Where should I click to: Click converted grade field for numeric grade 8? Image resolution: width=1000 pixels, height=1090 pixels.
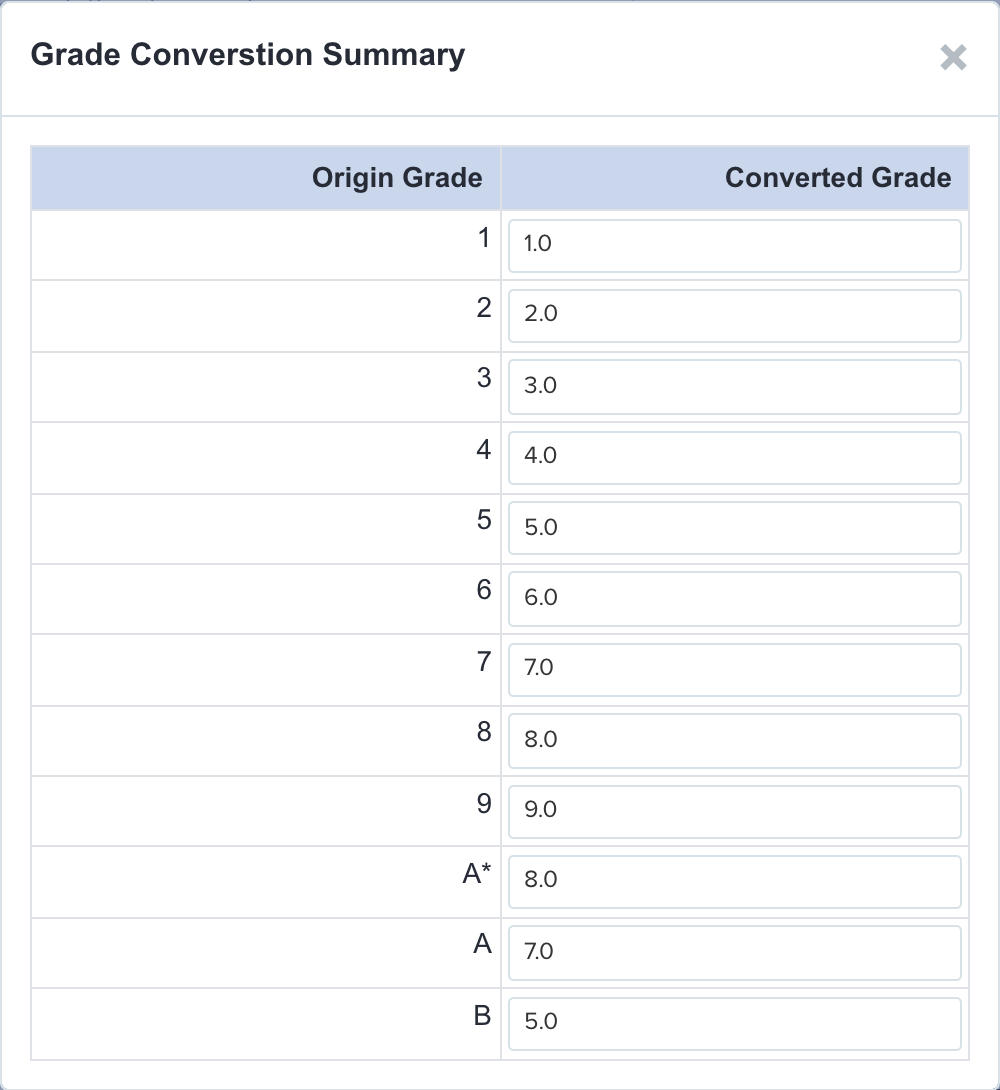click(x=735, y=741)
